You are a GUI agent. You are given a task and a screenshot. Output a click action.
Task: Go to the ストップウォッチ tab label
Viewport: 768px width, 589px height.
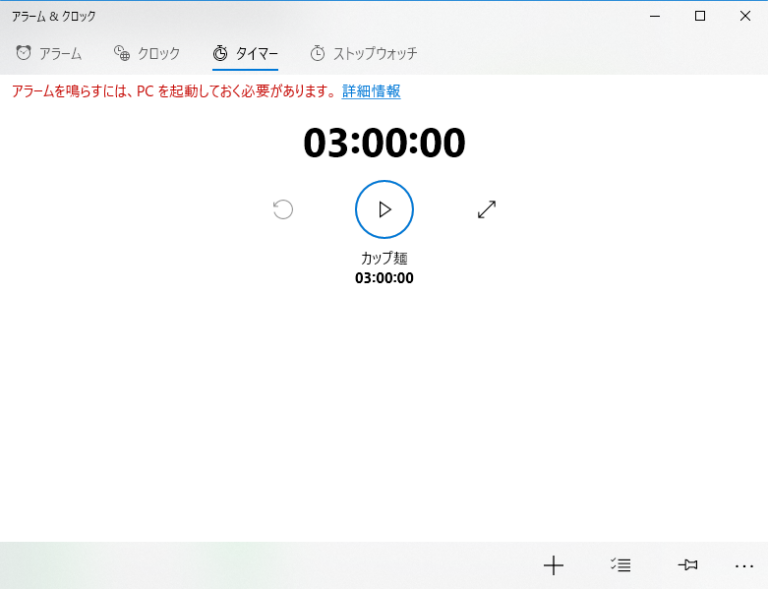pos(375,54)
